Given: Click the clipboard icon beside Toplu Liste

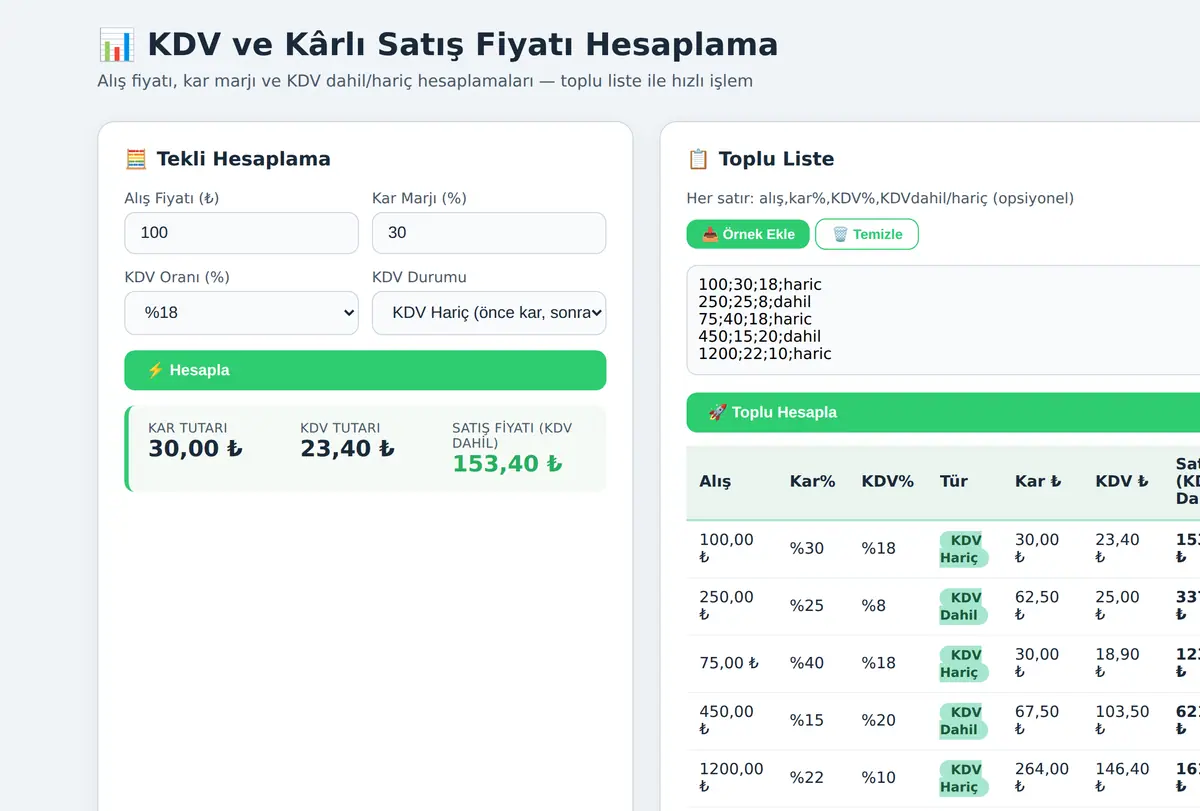Looking at the screenshot, I should (x=698, y=159).
